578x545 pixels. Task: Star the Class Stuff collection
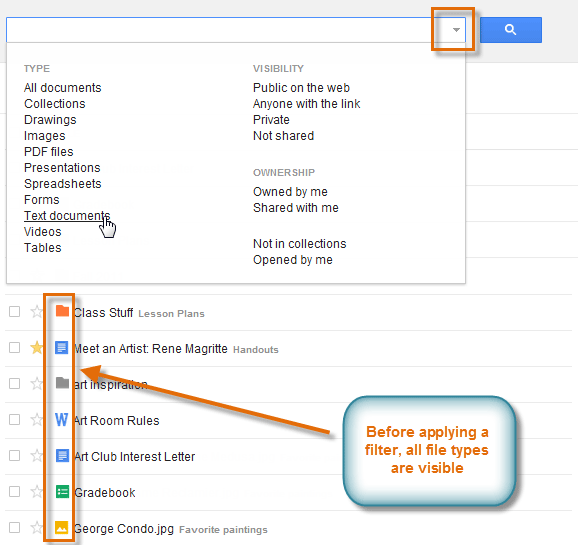click(36, 312)
